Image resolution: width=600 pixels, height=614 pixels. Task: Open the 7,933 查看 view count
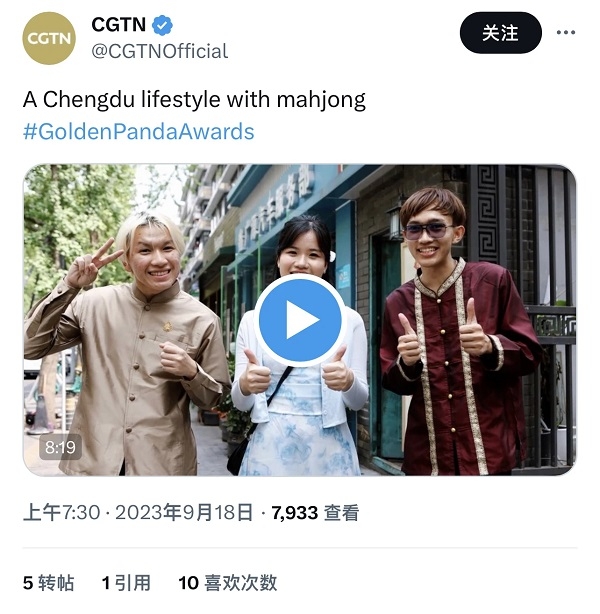click(315, 512)
